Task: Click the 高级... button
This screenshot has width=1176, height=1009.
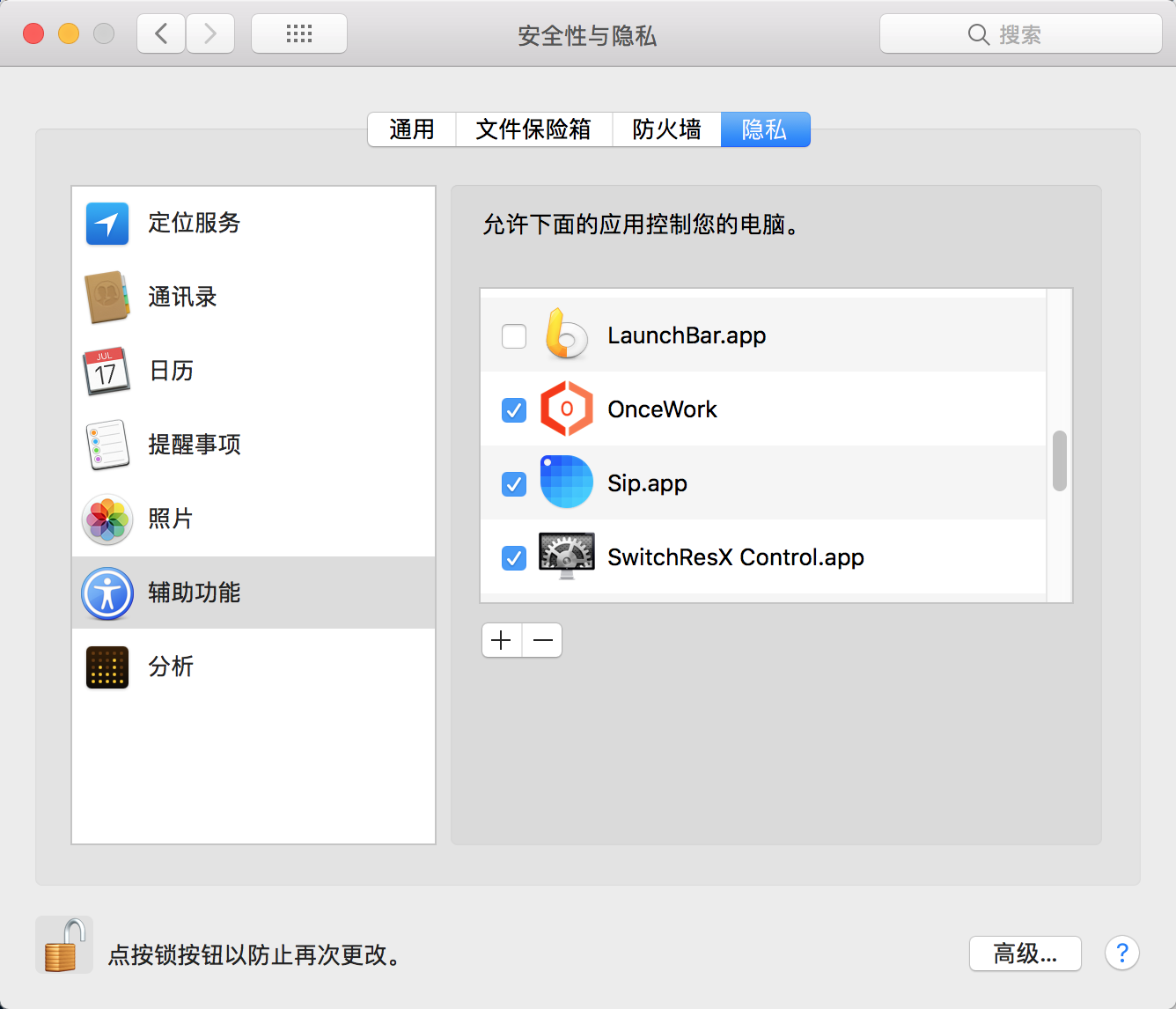Action: (x=1025, y=954)
